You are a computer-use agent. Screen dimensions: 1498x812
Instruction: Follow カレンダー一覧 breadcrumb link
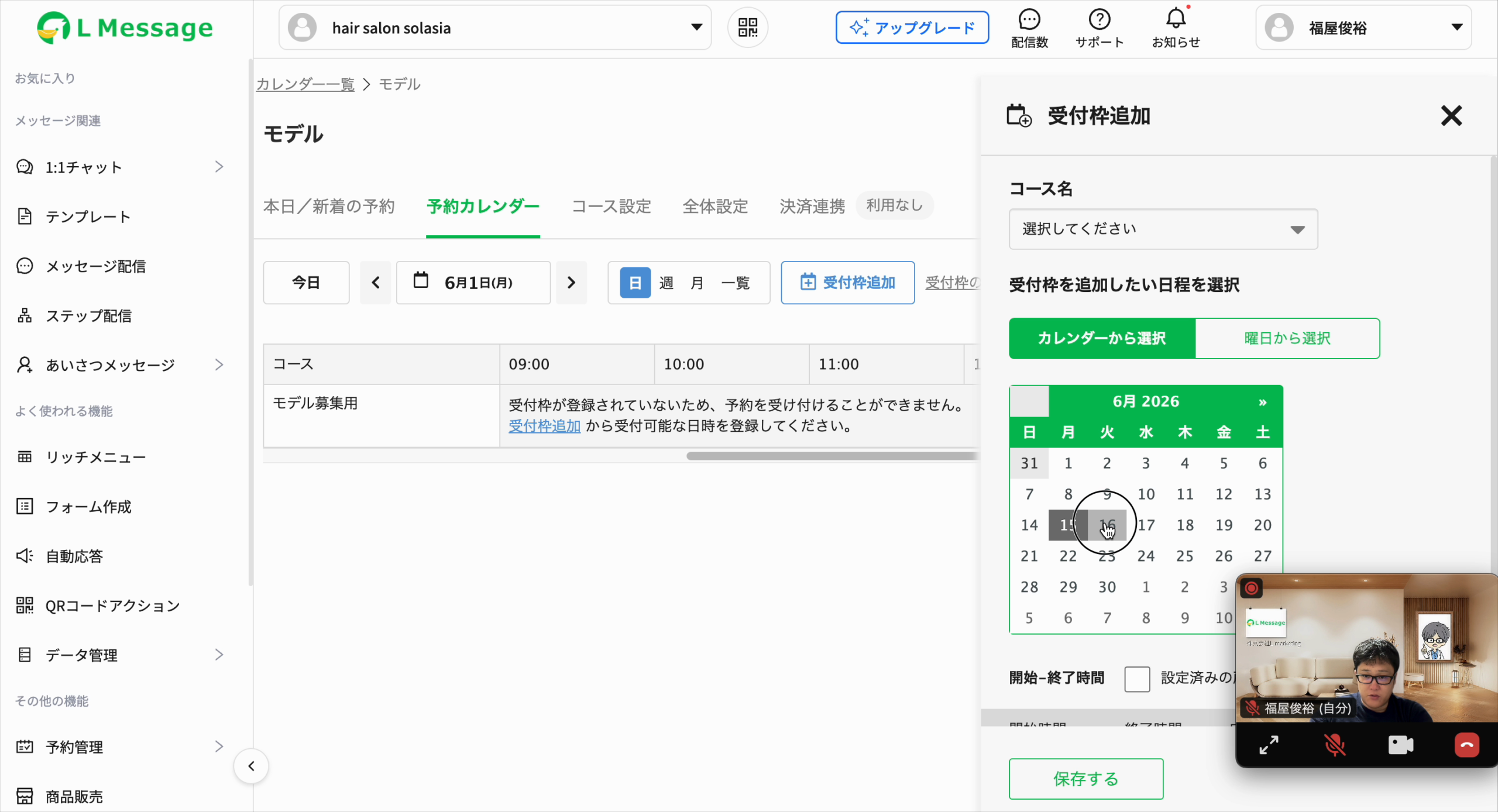(x=305, y=84)
